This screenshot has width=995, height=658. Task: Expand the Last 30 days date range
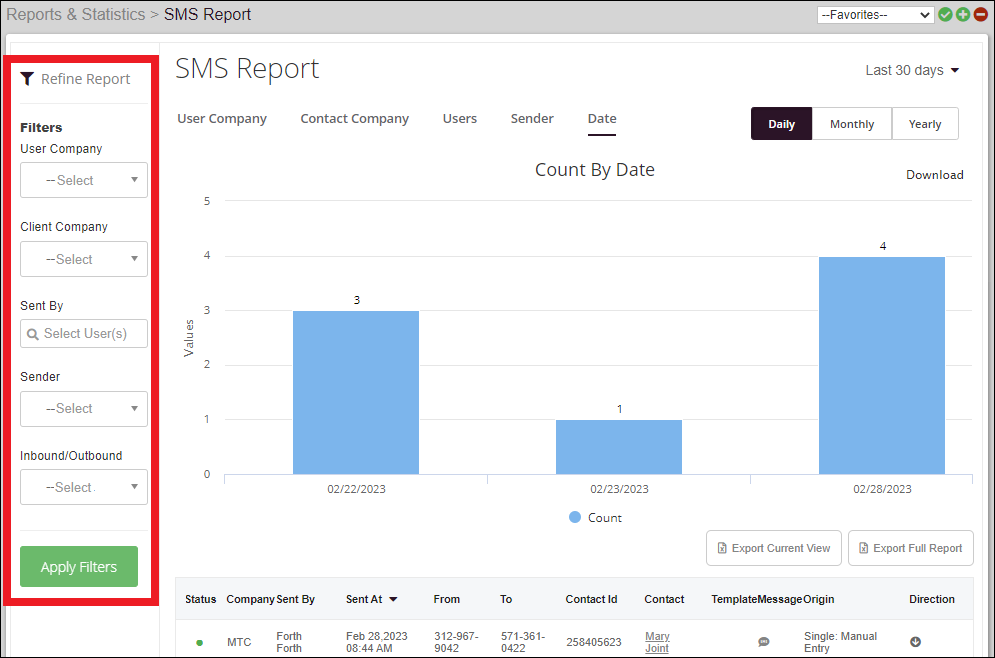click(x=912, y=70)
